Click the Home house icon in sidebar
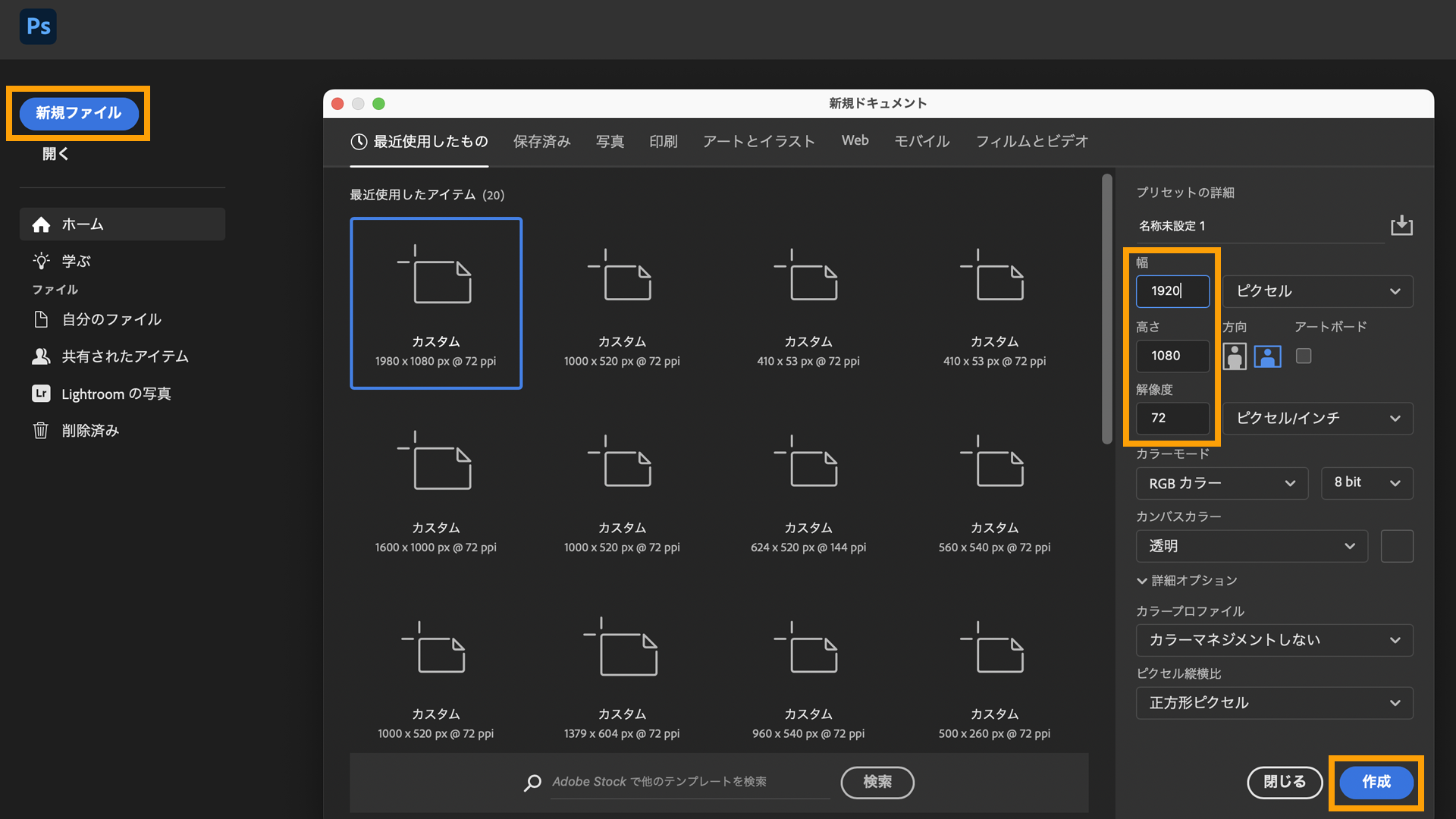The height and width of the screenshot is (819, 1456). (42, 224)
